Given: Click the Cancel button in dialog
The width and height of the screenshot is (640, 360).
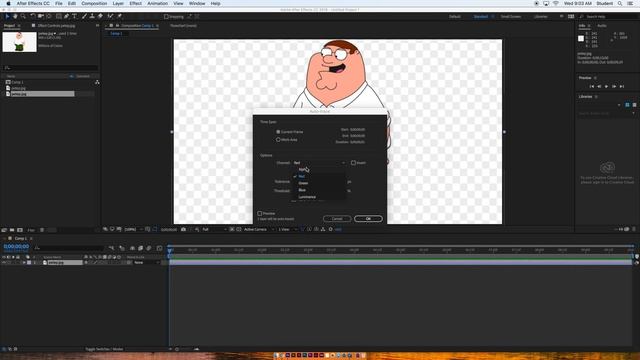Looking at the screenshot, I should [337, 219].
